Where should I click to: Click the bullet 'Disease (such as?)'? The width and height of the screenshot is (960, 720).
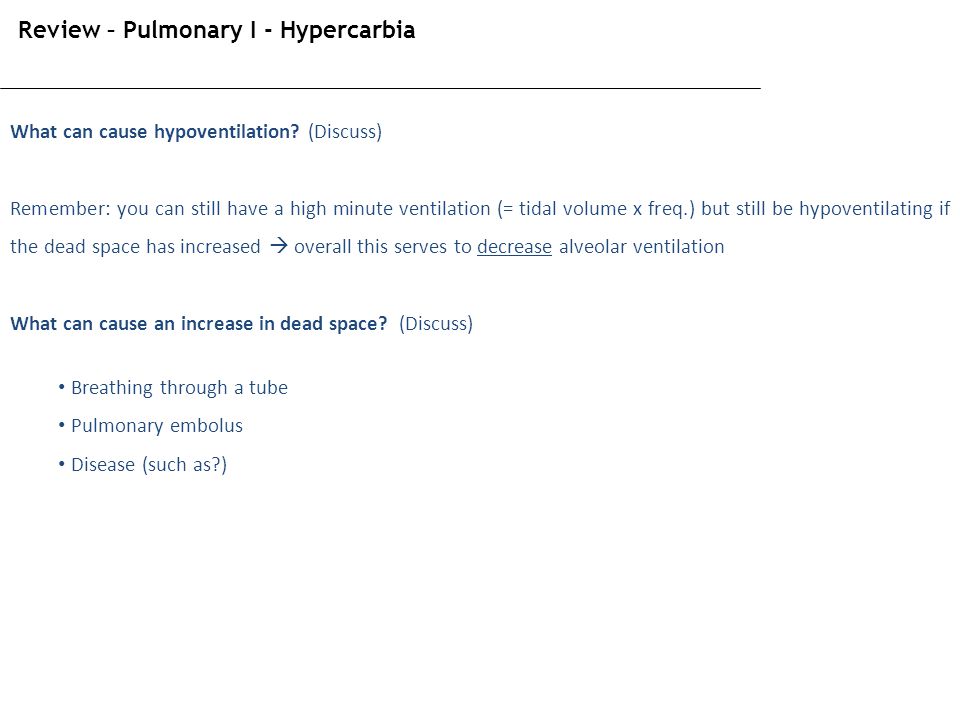[x=149, y=465]
